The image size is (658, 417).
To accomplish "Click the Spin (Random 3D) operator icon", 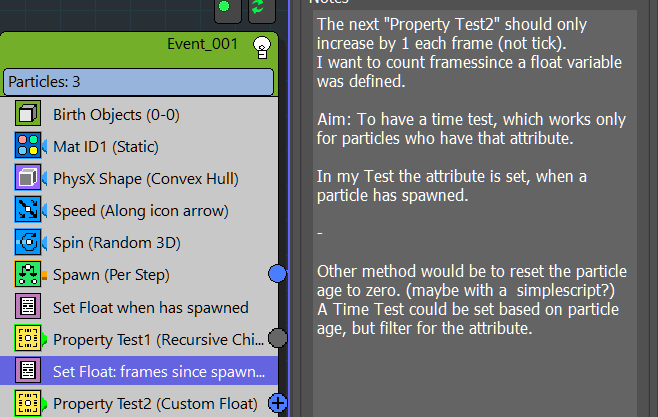I will [28, 243].
